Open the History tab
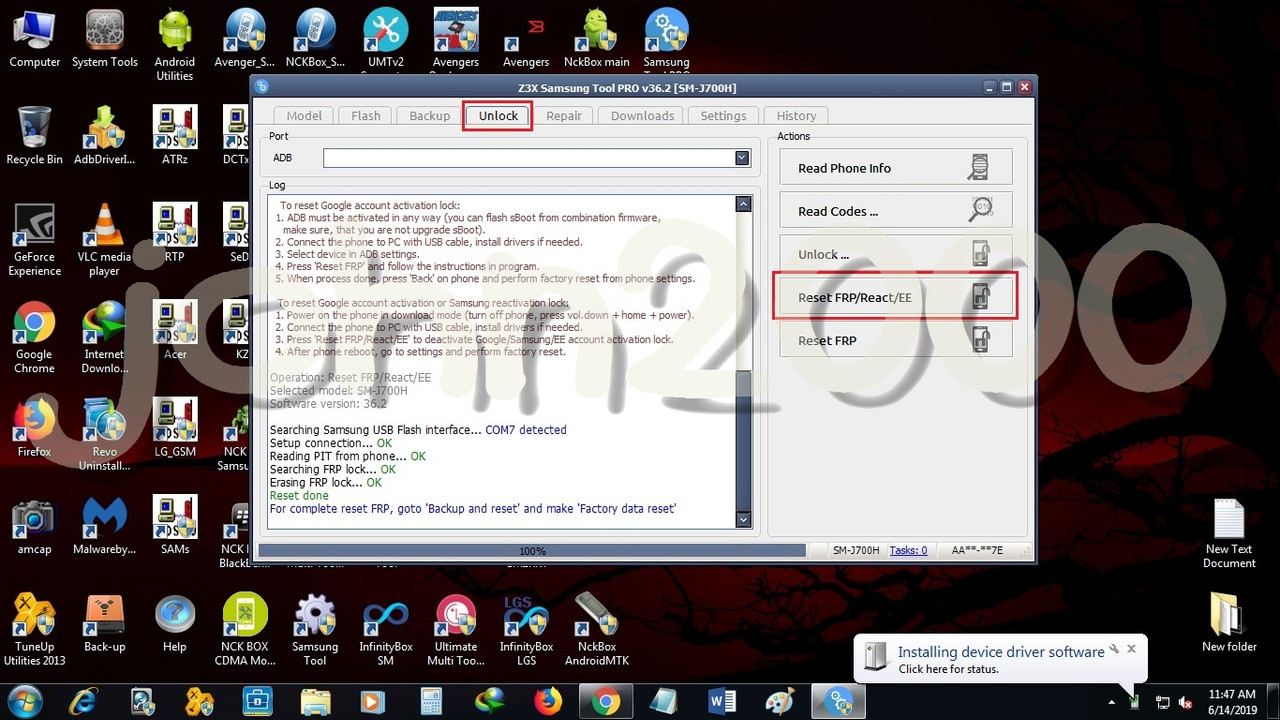The height and width of the screenshot is (720, 1280). click(x=796, y=116)
